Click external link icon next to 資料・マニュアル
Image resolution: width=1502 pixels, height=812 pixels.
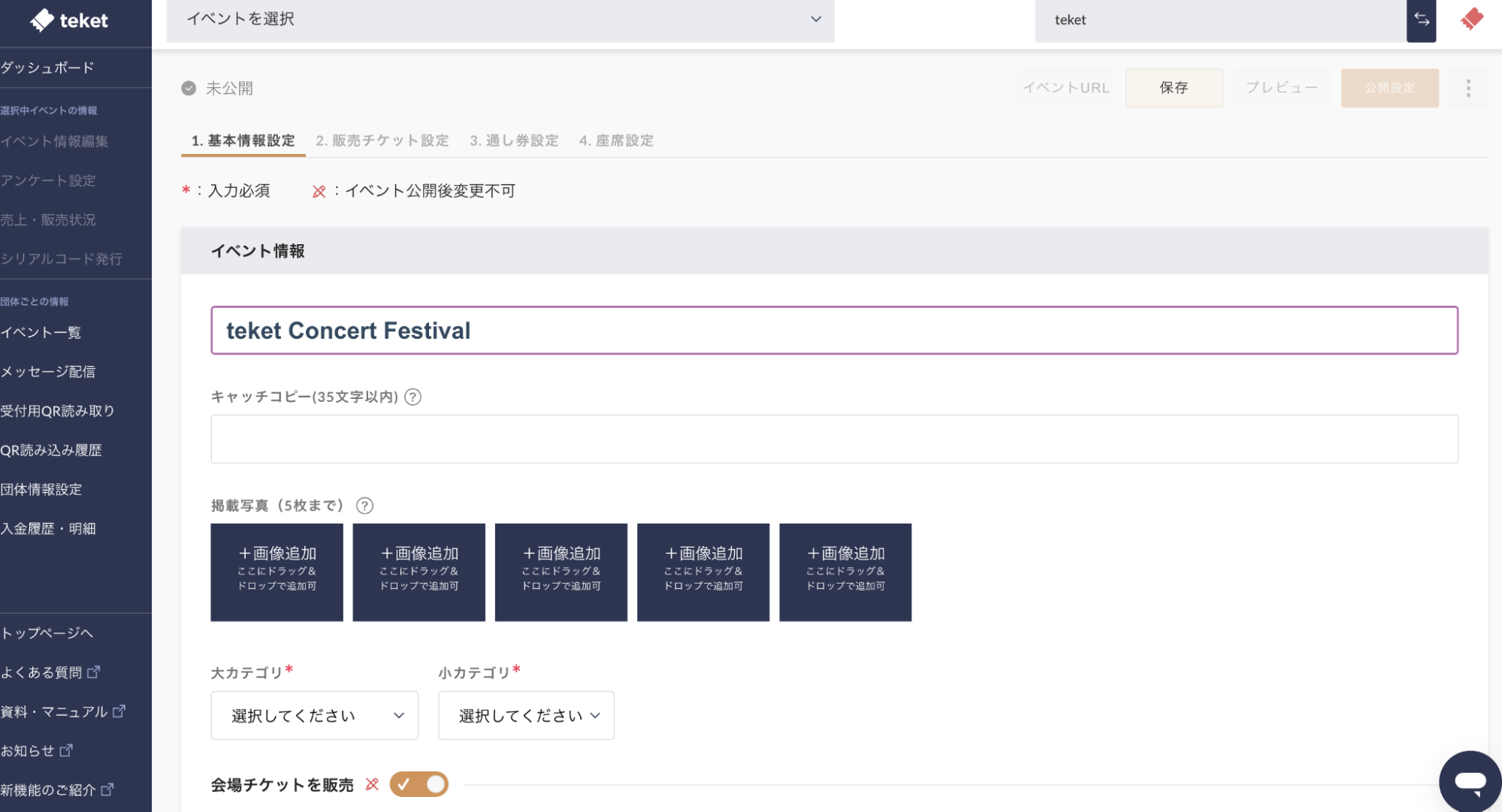point(119,711)
